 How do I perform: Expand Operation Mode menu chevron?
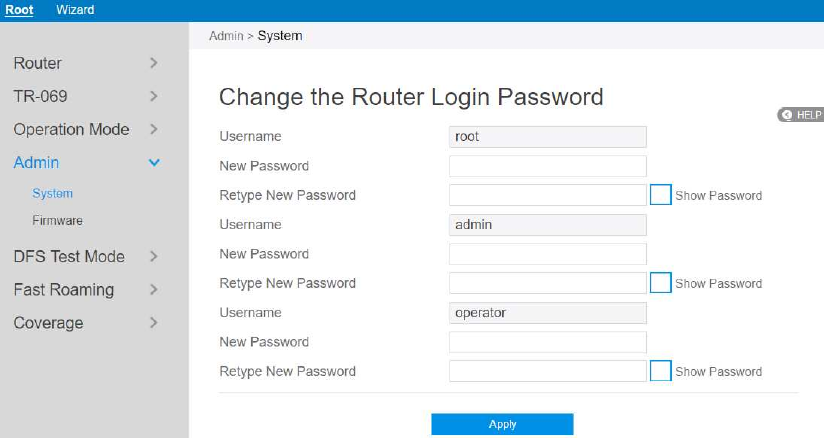click(154, 129)
